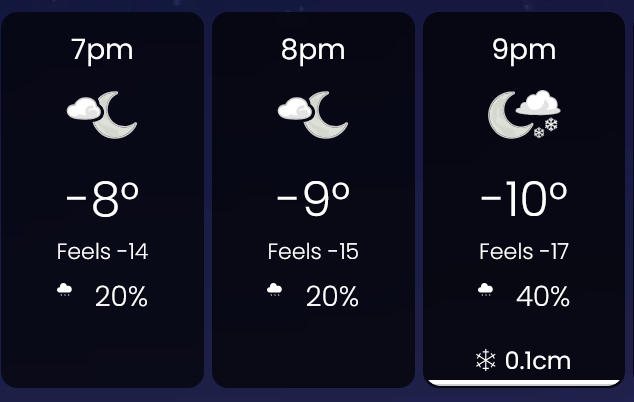The width and height of the screenshot is (634, 402).
Task: Click the Feels -14 text
Action: tap(102, 251)
